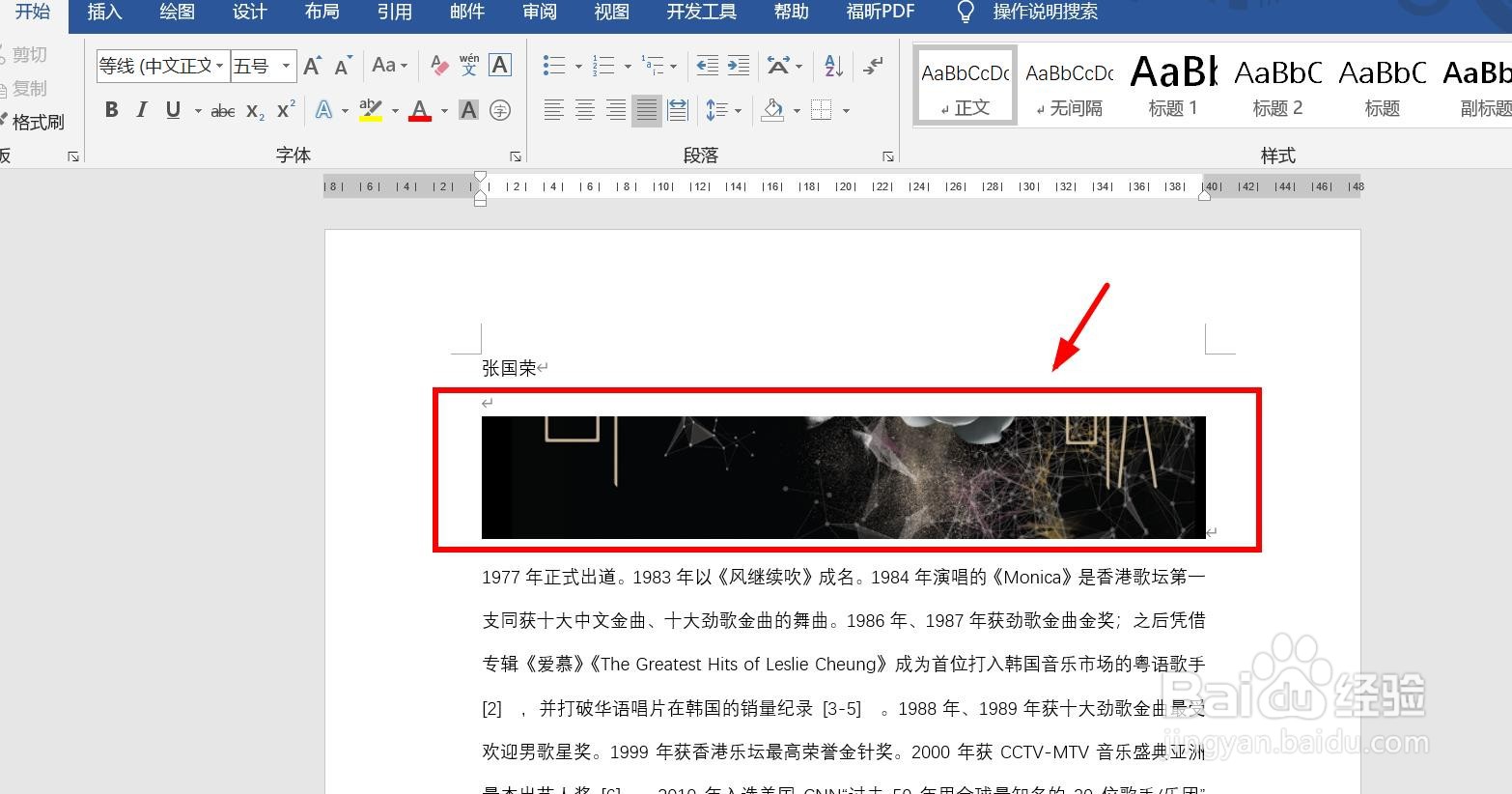Enable center alignment
The height and width of the screenshot is (794, 1512).
585,109
